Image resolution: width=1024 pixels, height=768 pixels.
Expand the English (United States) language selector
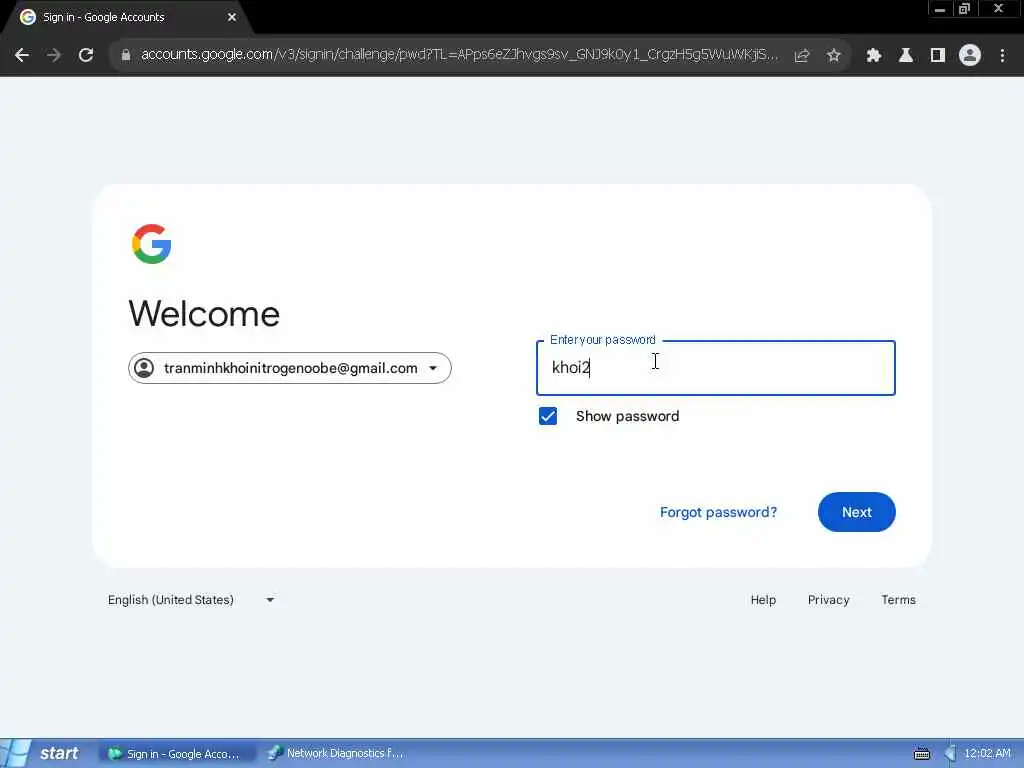tap(191, 600)
